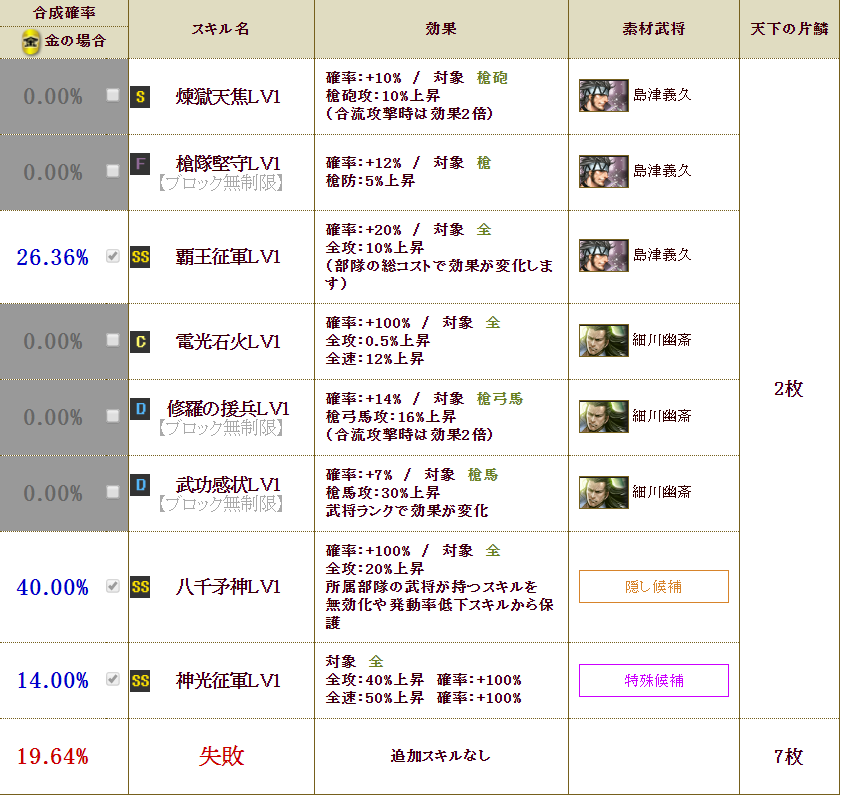
Task: Click ブロック無制限 under 槍隊堅守LV1
Action: (221, 183)
